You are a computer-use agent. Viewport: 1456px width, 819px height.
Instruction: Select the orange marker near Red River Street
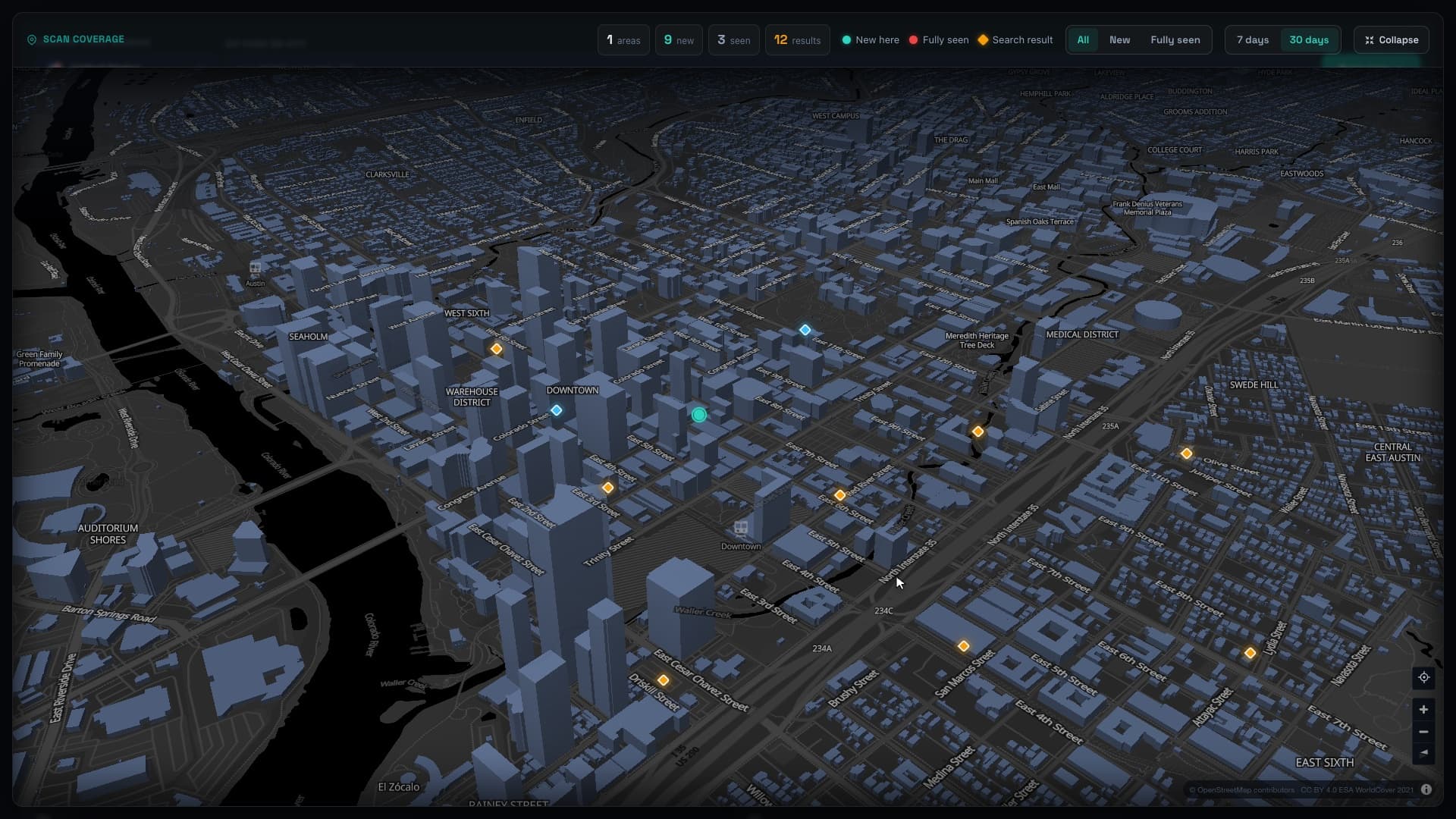click(x=840, y=495)
